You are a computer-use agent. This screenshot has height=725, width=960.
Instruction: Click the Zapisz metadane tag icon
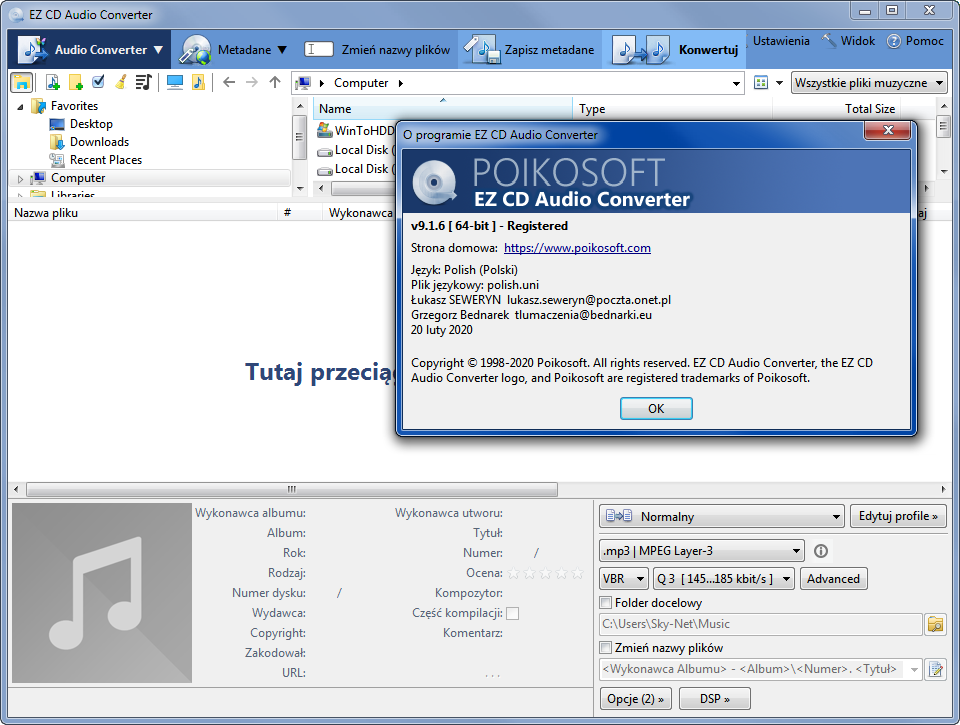[481, 50]
